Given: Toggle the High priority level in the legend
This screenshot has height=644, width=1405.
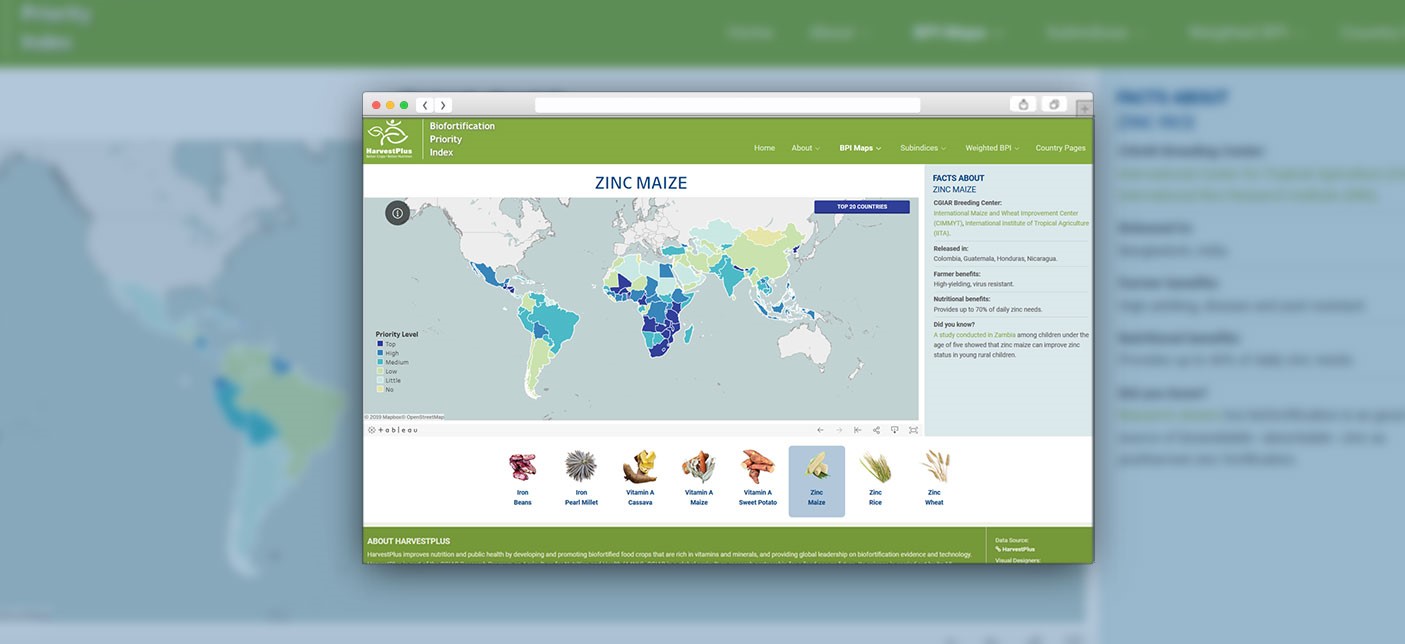Looking at the screenshot, I should click(380, 352).
